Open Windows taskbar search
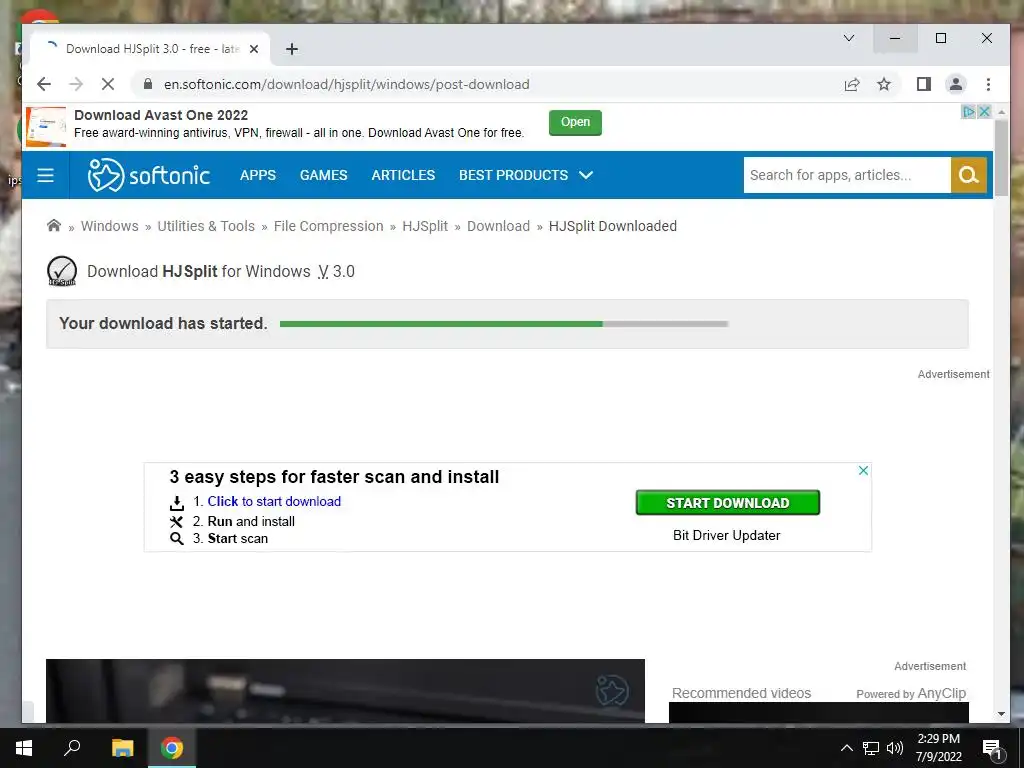Screen dimensions: 1024x768 click(72, 748)
